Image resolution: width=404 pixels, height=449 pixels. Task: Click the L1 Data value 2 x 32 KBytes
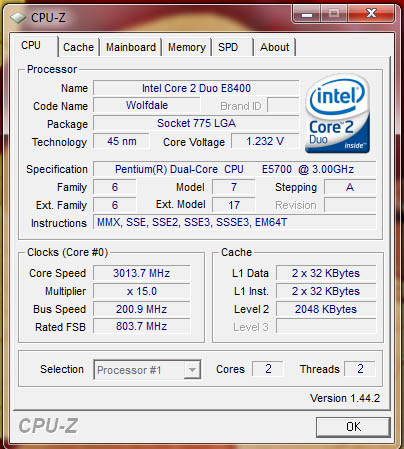[326, 273]
